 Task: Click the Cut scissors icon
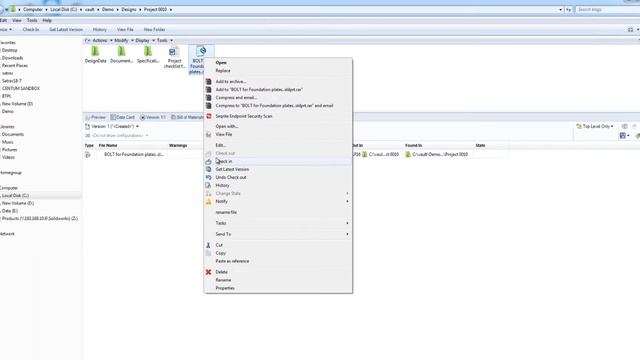point(208,245)
